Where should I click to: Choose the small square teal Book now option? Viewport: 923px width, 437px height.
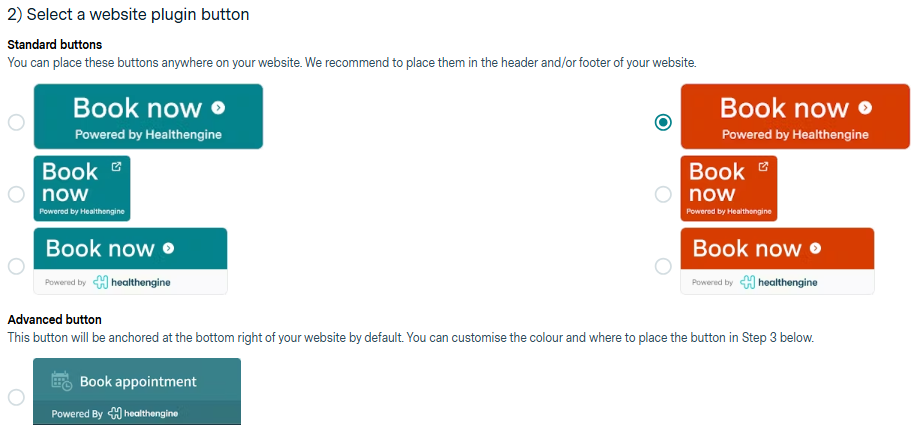coord(16,194)
